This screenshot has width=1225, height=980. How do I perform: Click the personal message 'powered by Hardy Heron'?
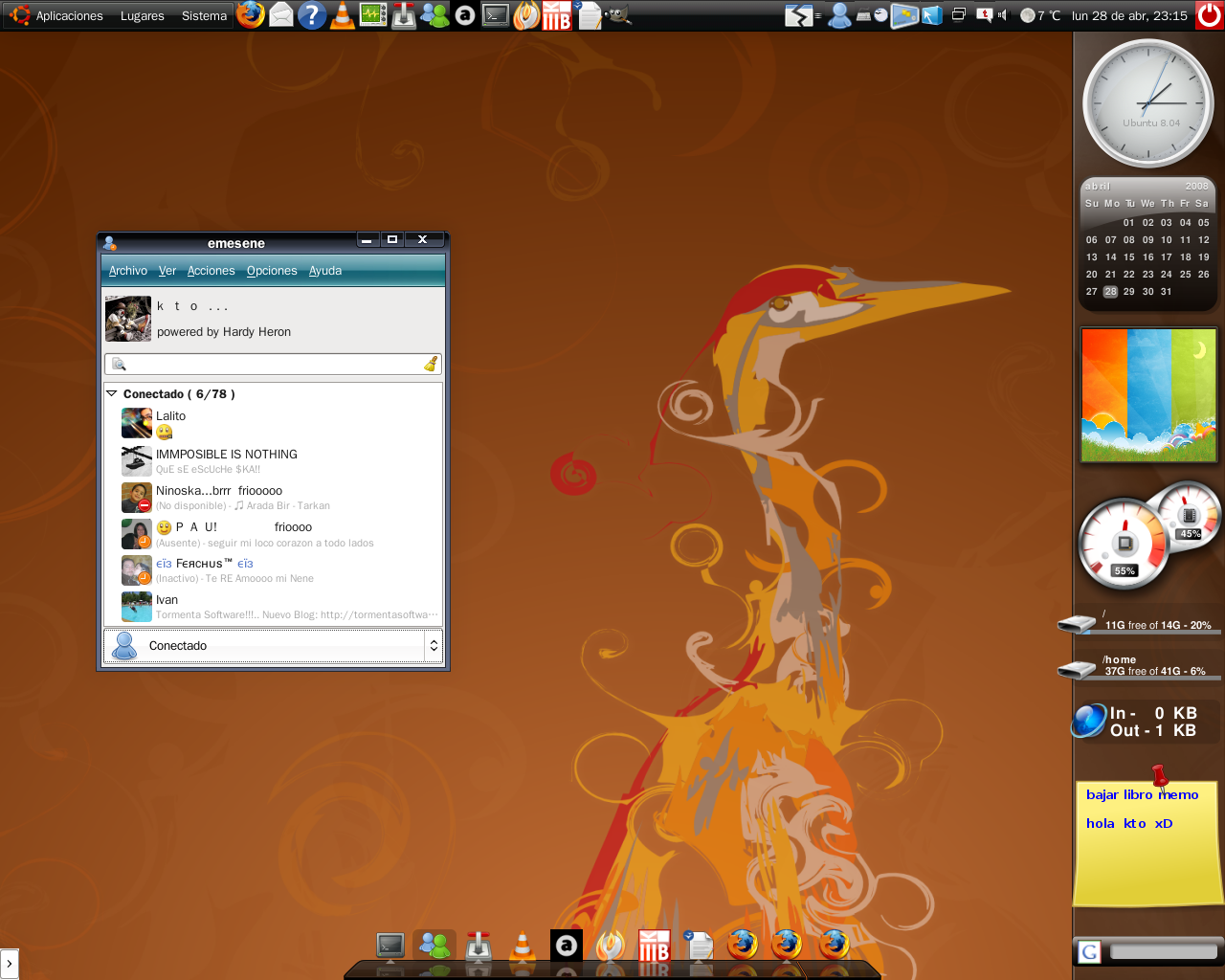coord(224,332)
